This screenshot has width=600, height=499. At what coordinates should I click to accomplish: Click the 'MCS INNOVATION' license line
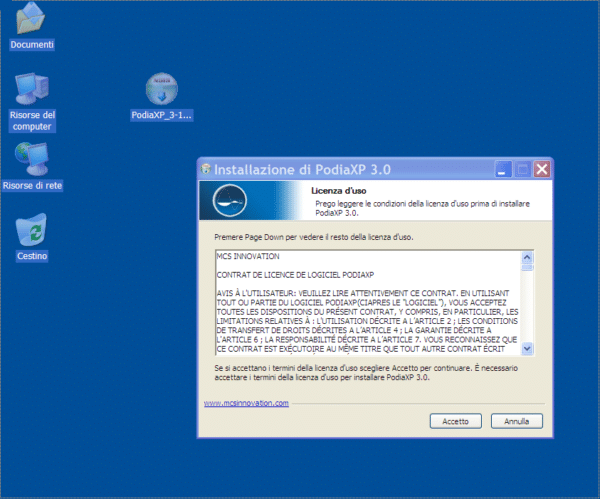pos(248,256)
